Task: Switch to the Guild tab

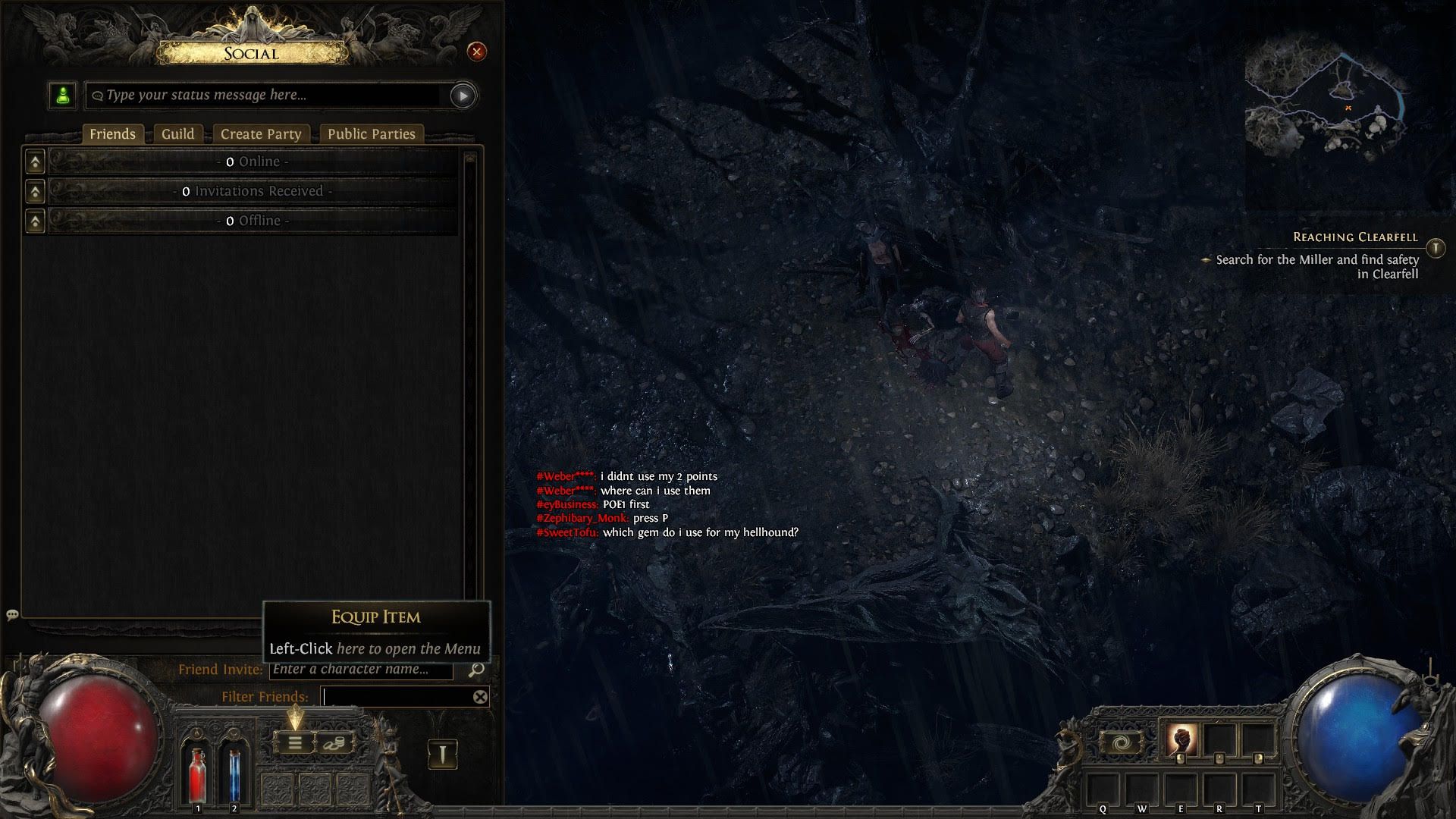Action: [x=178, y=133]
